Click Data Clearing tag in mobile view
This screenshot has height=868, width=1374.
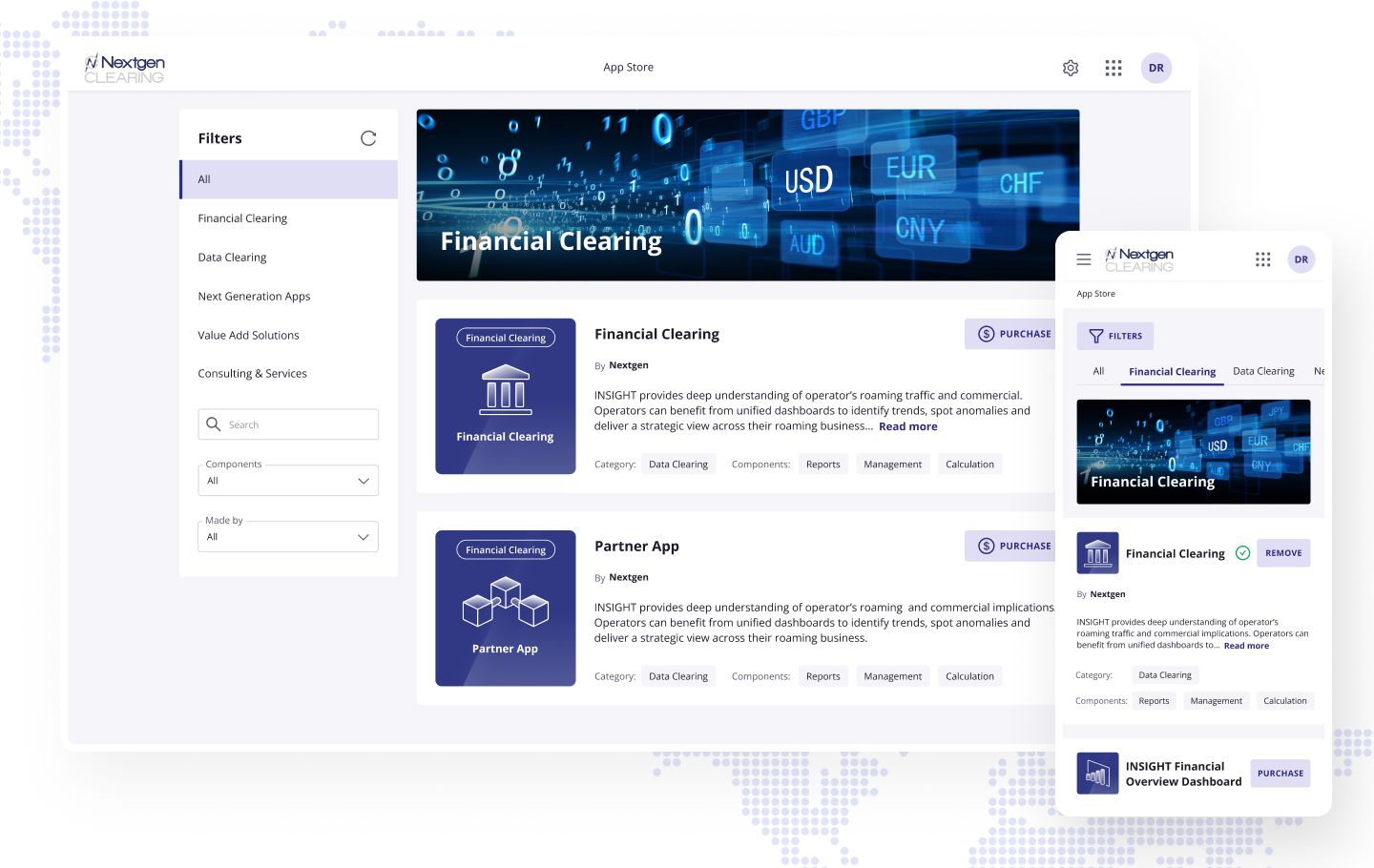point(1165,675)
